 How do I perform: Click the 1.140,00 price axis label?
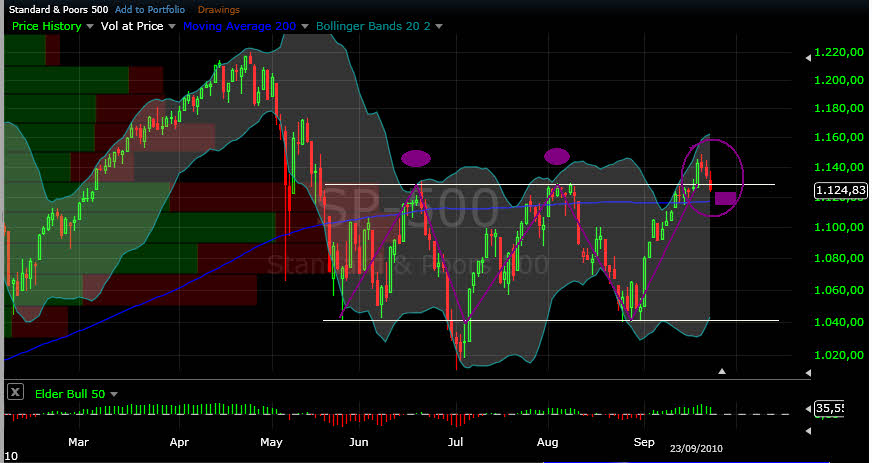click(839, 167)
